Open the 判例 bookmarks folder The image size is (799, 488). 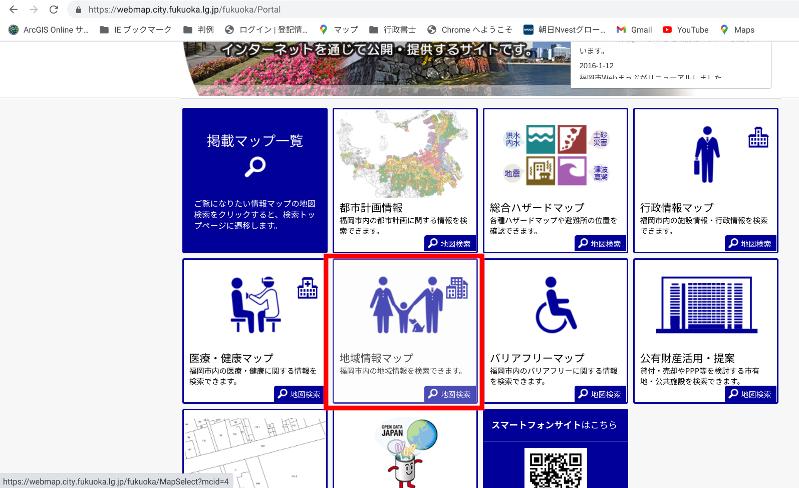click(199, 30)
